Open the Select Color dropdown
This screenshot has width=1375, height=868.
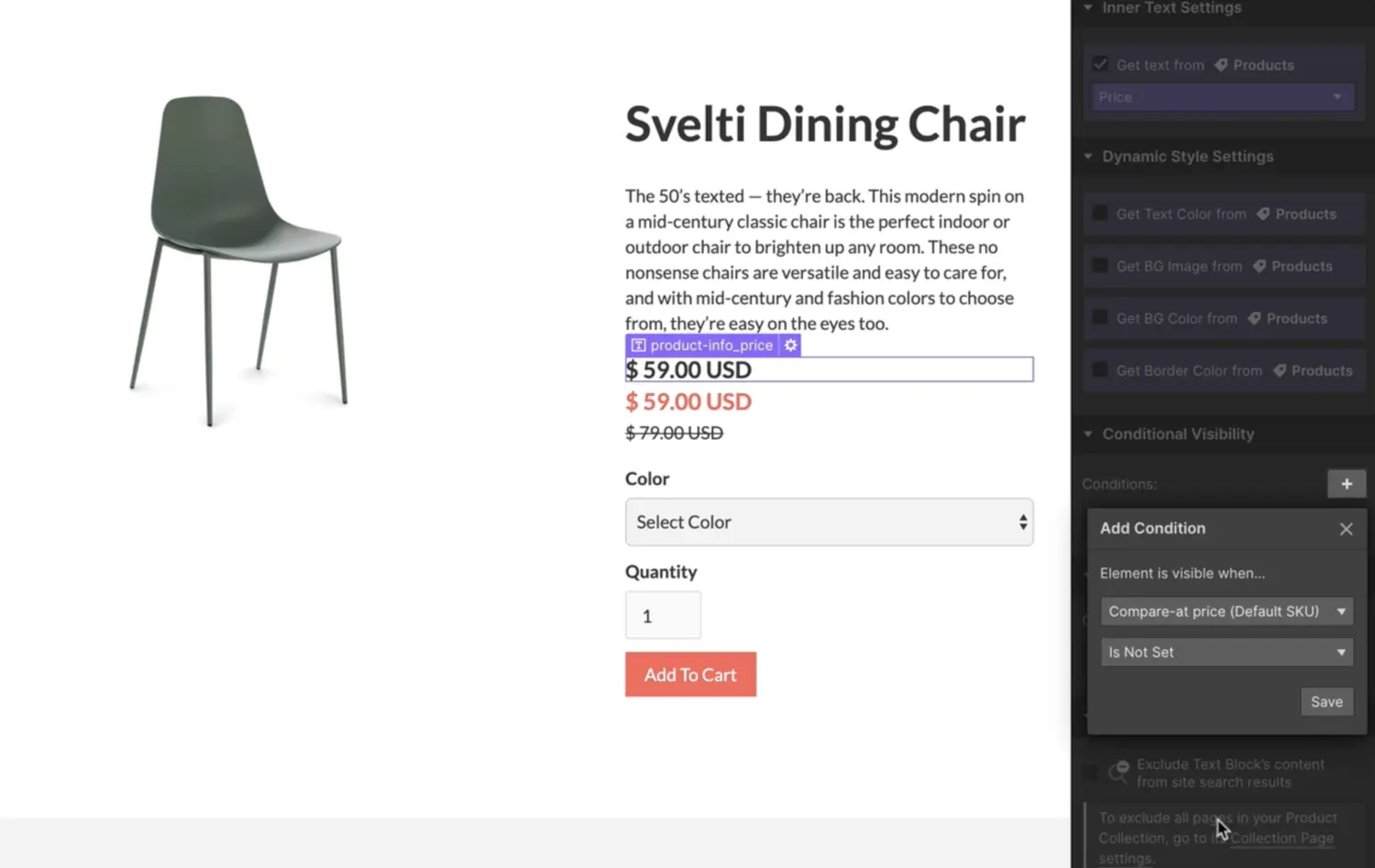coord(829,522)
